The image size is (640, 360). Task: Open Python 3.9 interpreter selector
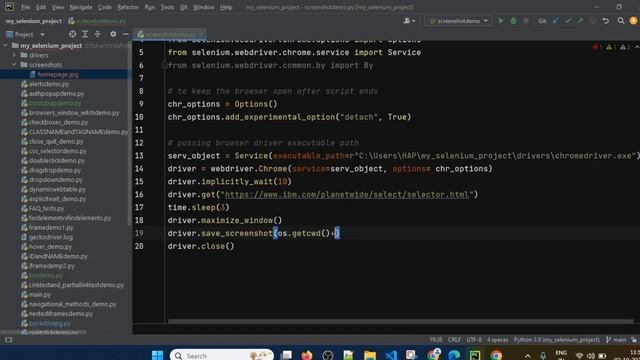[557, 340]
